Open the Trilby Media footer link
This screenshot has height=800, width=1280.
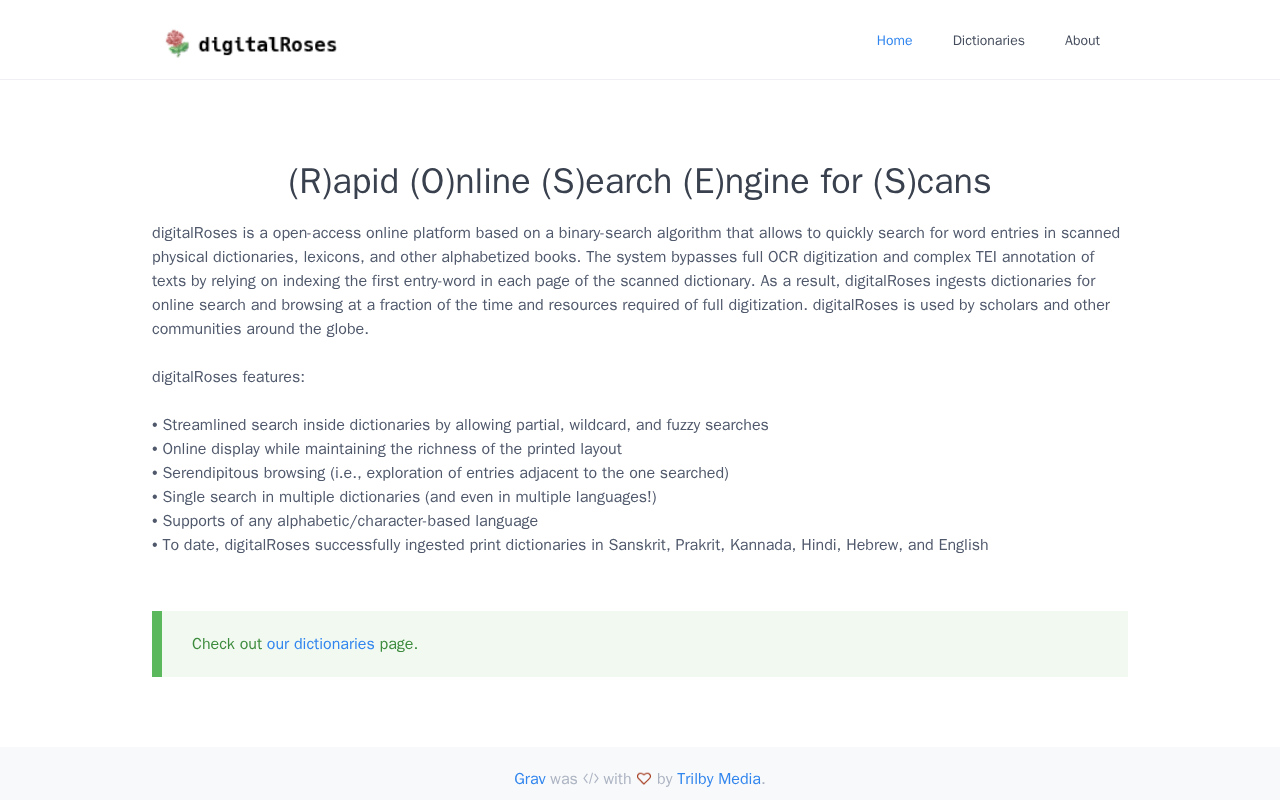point(719,779)
